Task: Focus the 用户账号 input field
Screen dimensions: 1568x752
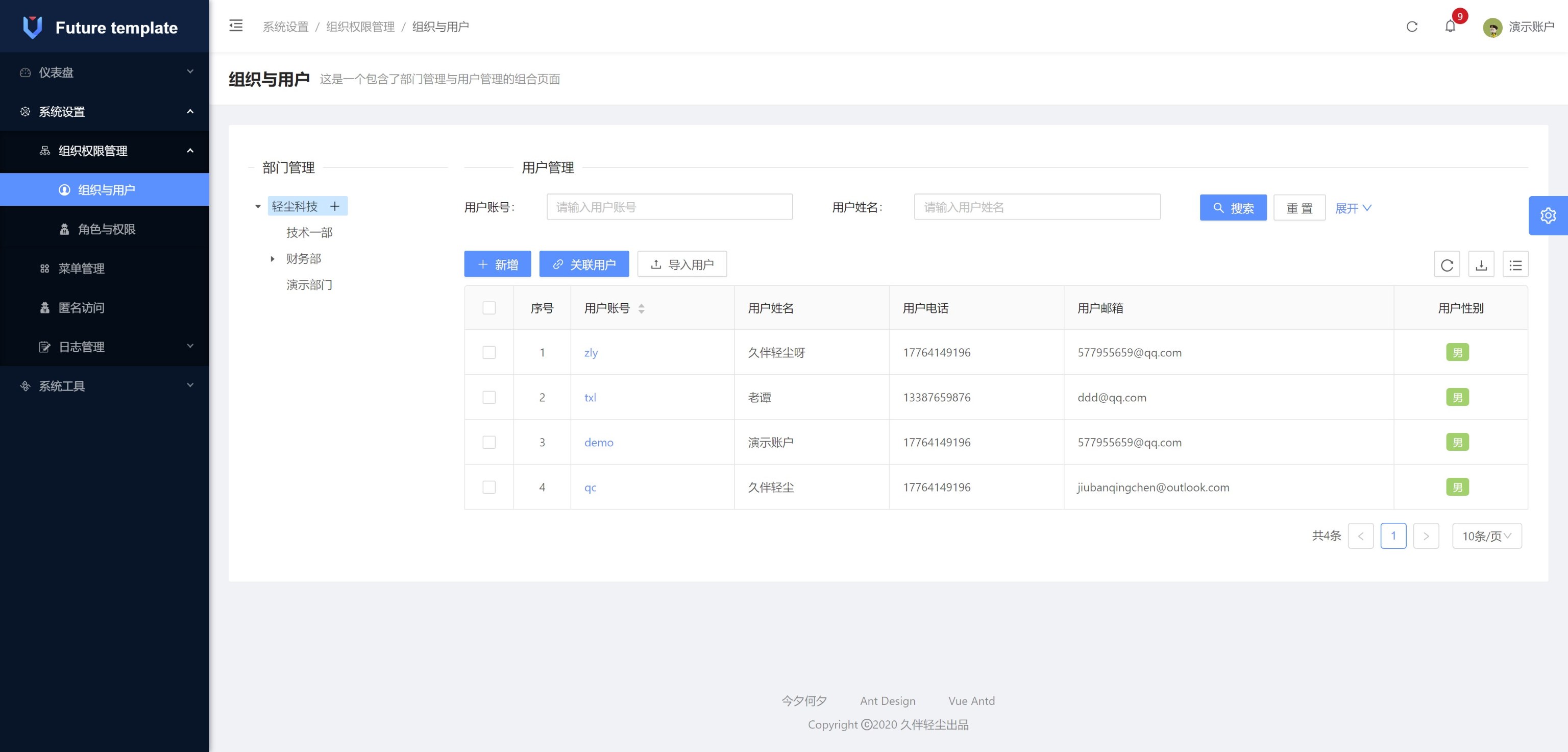Action: pyautogui.click(x=670, y=207)
